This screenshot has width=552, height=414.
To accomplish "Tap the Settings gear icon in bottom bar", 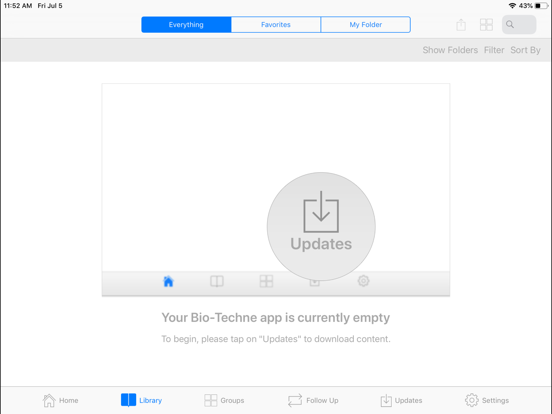I will pyautogui.click(x=471, y=400).
